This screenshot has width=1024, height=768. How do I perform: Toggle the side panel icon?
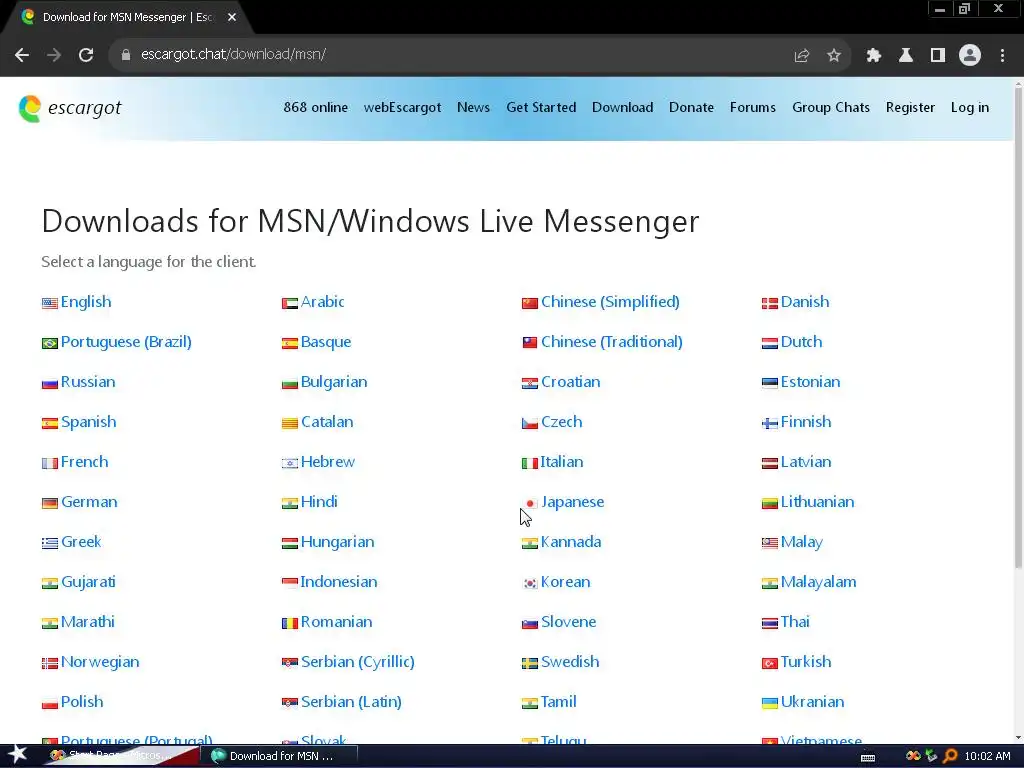tap(938, 56)
